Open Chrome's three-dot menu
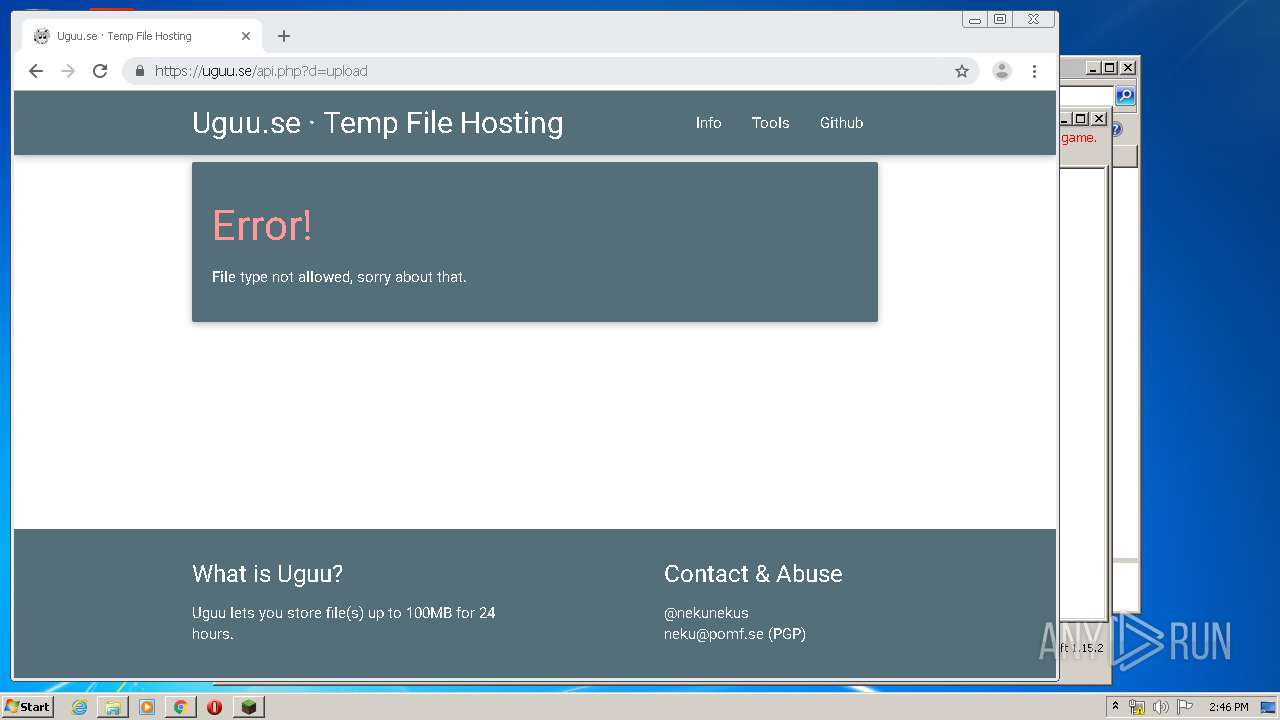The height and width of the screenshot is (720, 1280). (1034, 71)
